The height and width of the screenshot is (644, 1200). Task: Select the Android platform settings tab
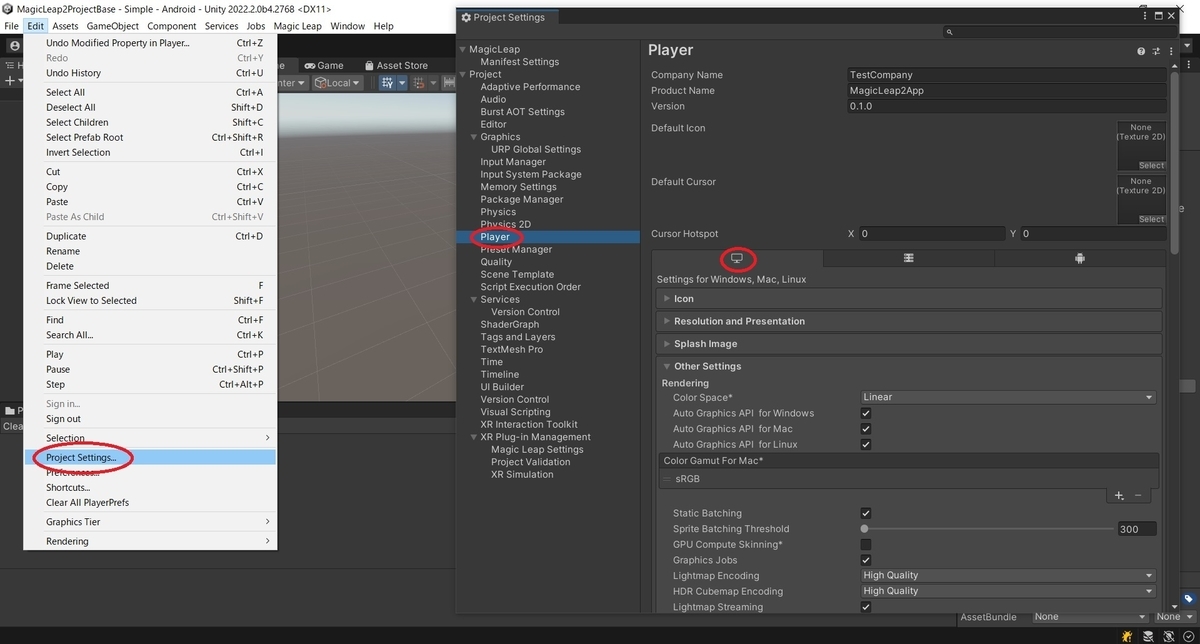coord(1080,258)
